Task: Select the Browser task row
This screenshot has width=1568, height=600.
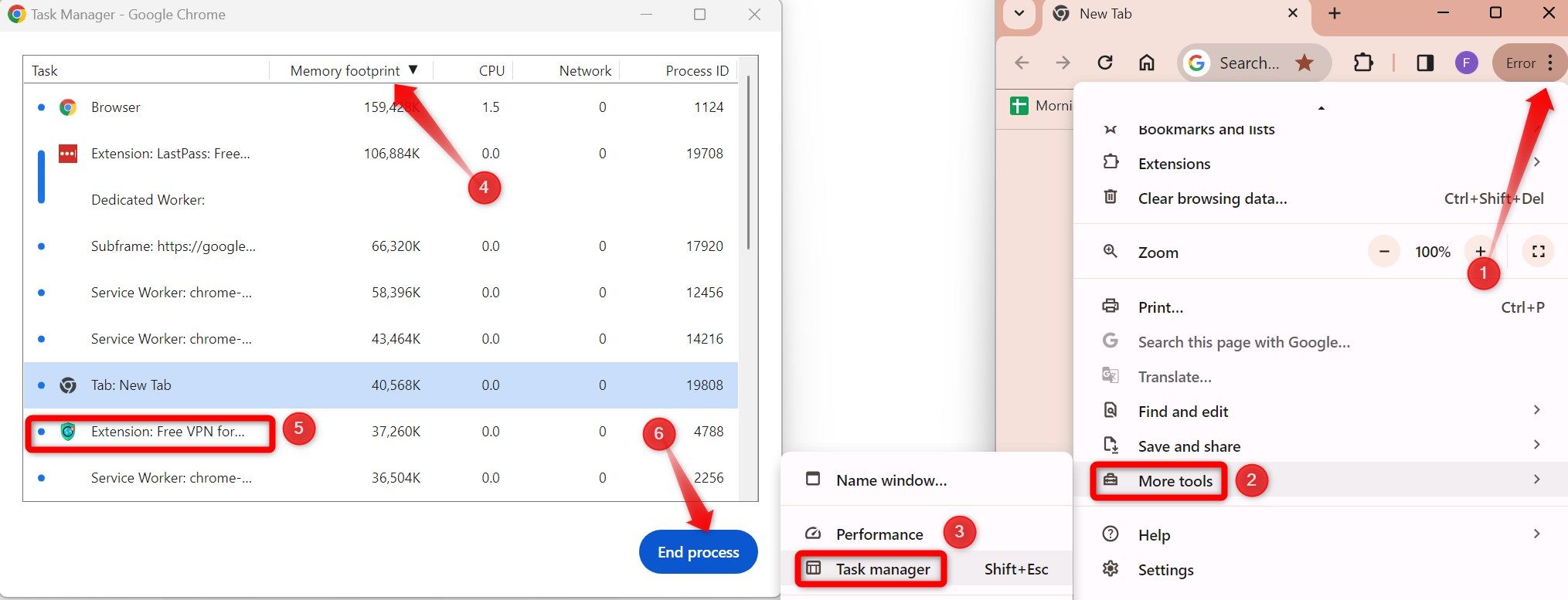Action: pyautogui.click(x=381, y=107)
